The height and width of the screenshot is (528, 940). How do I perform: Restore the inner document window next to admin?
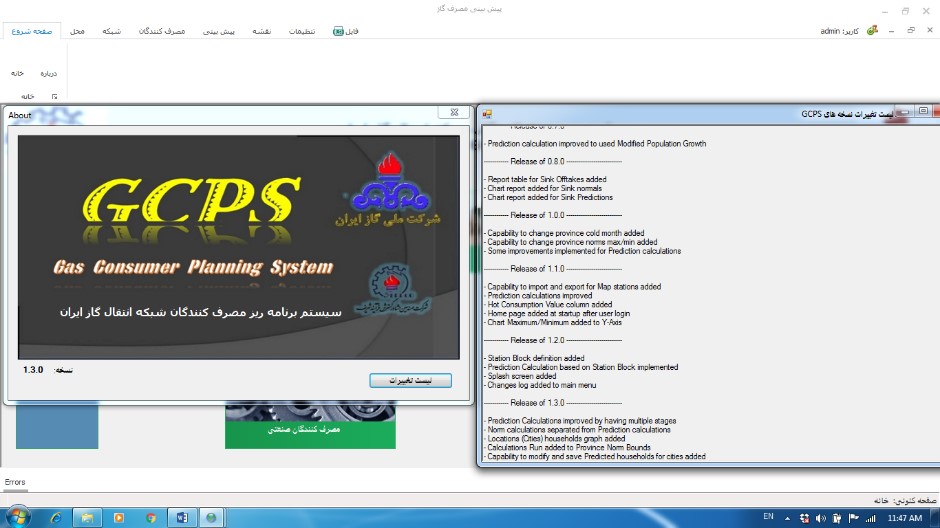pyautogui.click(x=911, y=31)
